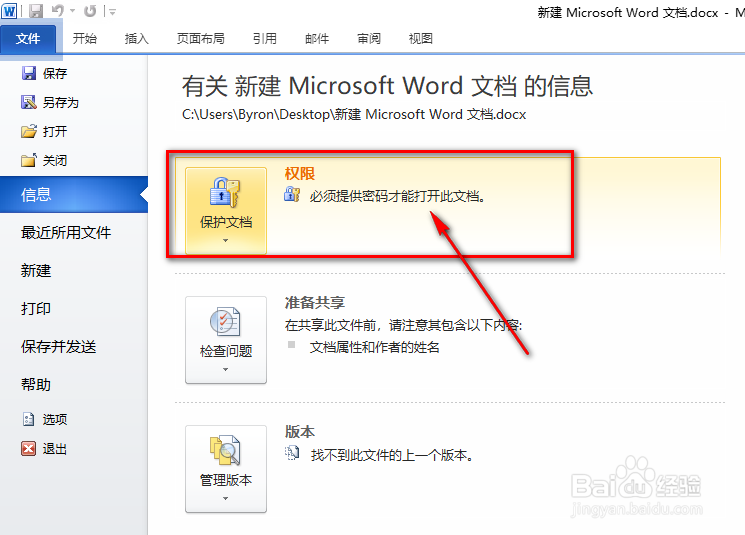Click the 选项 document icon in sidebar

(29, 419)
